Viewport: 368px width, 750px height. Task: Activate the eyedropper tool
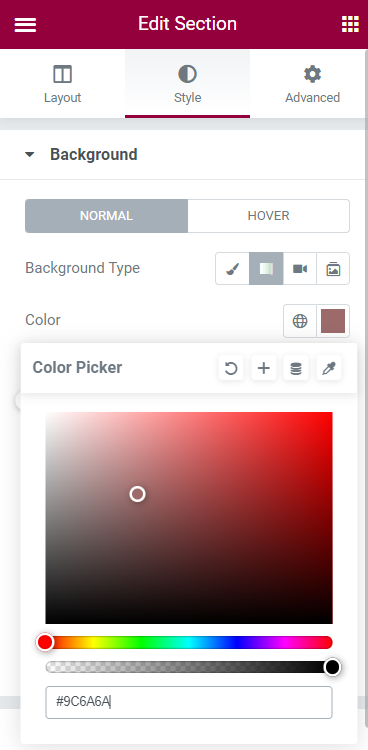[x=329, y=368]
